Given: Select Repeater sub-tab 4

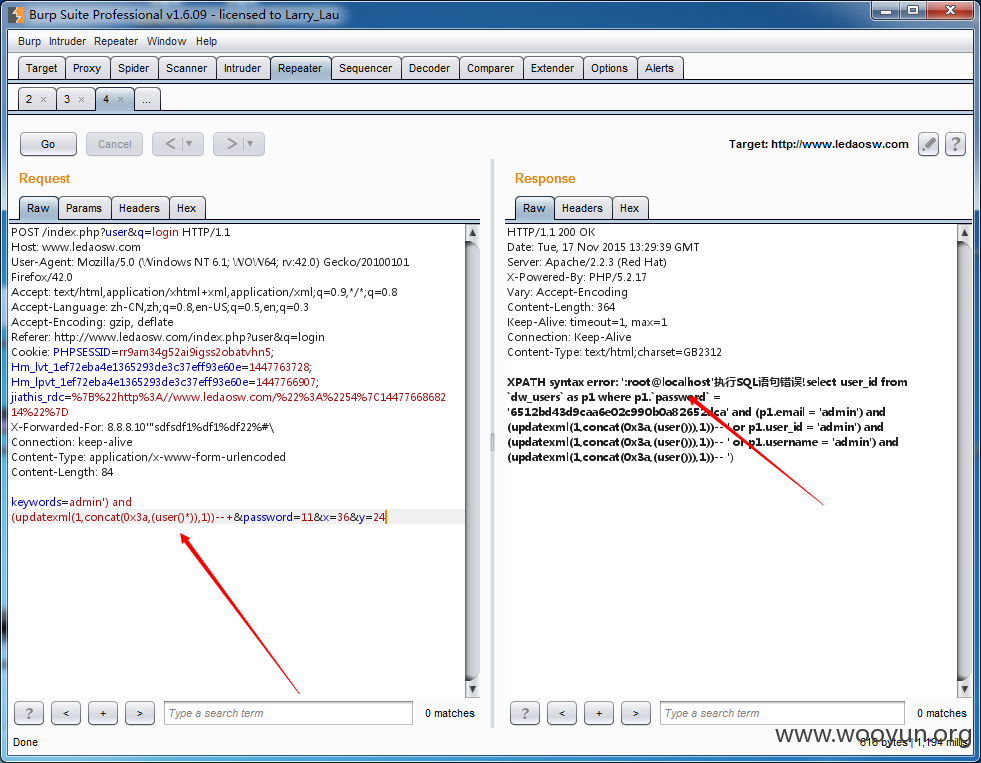Looking at the screenshot, I should [106, 99].
